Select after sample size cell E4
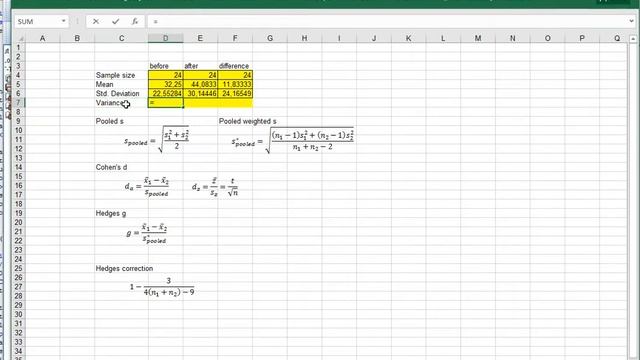This screenshot has width=640, height=360. tap(200, 75)
